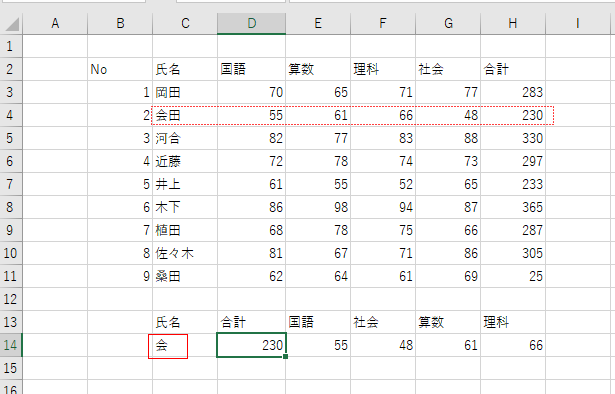Select row 11 header
Screen dimensions: 615x394
coord(11,276)
